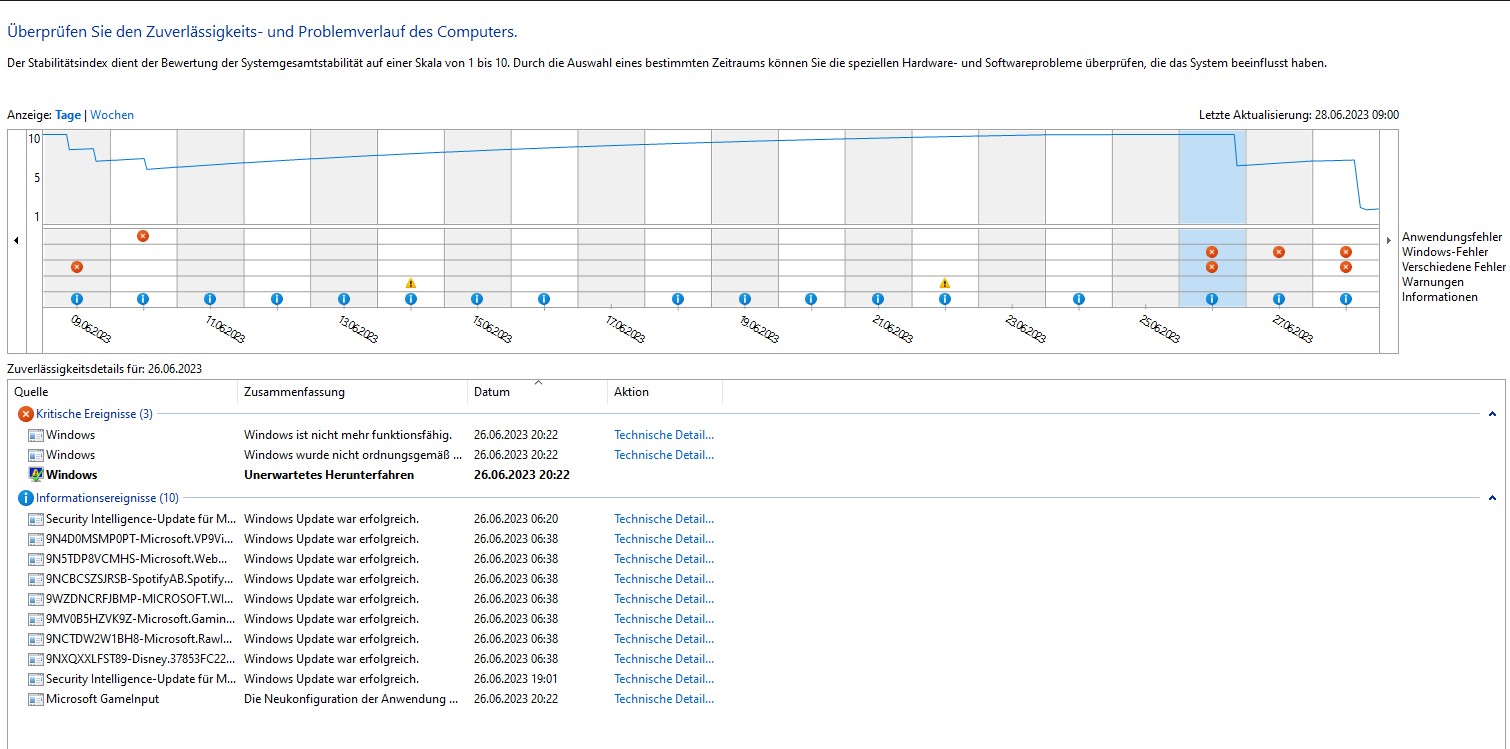Select the Tage view option
Image resolution: width=1510 pixels, height=749 pixels.
[68, 115]
